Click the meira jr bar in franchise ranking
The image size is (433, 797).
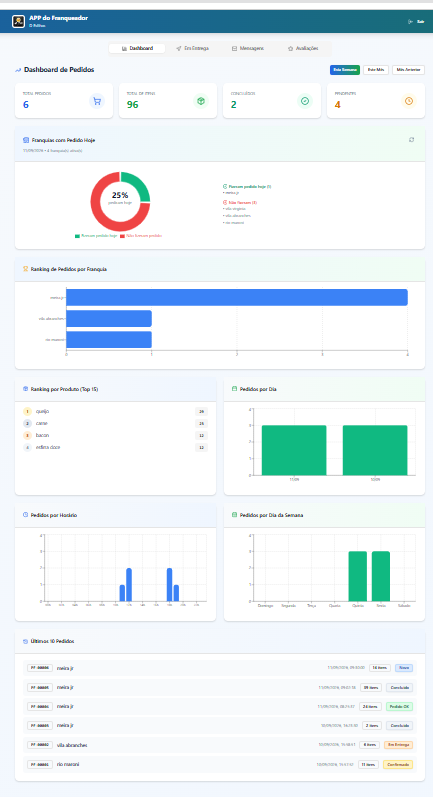pyautogui.click(x=237, y=297)
